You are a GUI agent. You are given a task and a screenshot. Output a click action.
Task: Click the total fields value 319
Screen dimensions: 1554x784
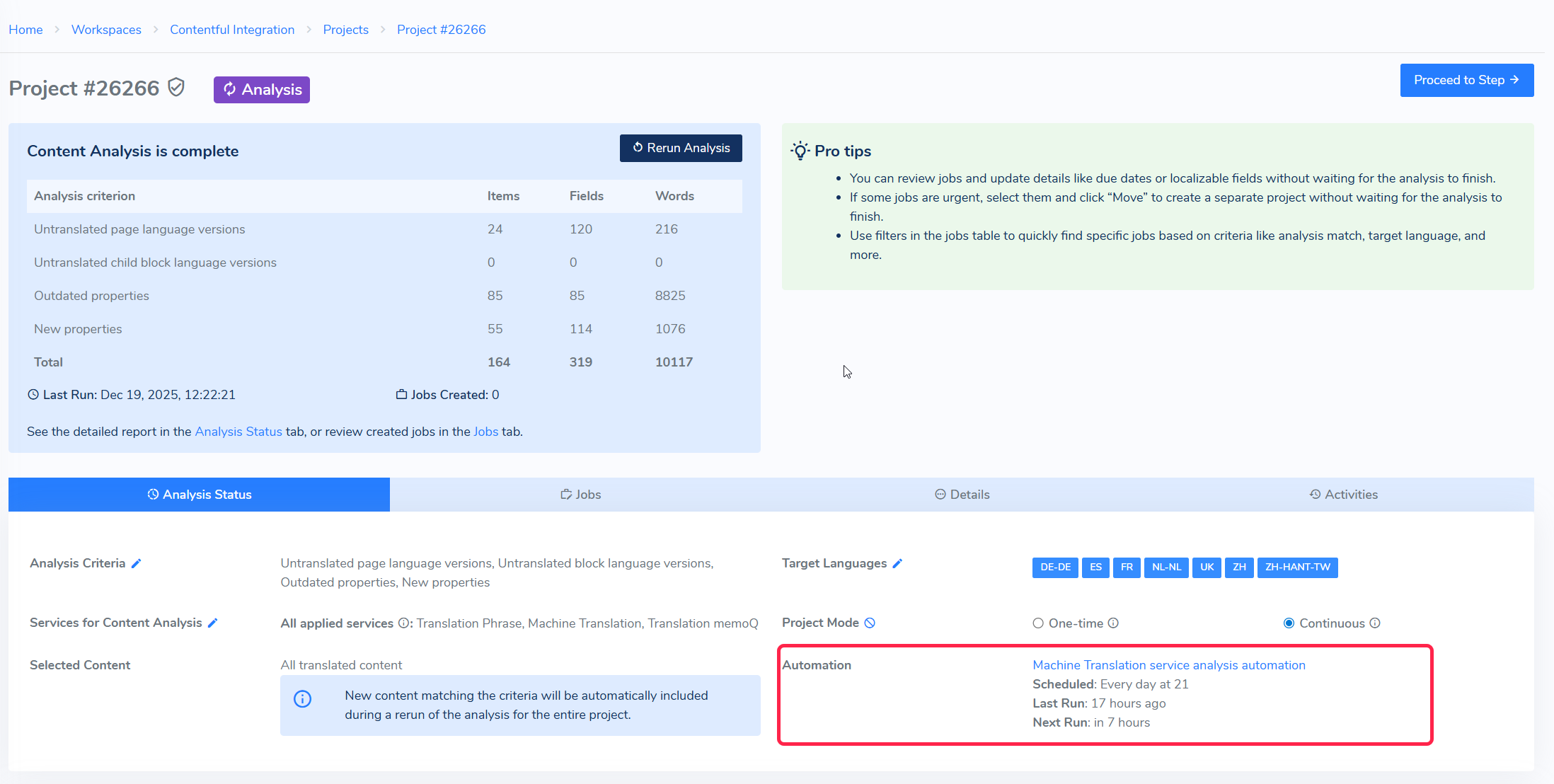581,362
